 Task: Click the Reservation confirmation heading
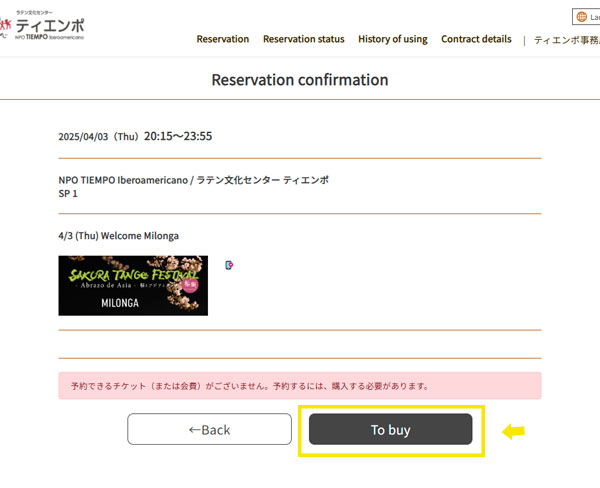tap(299, 80)
